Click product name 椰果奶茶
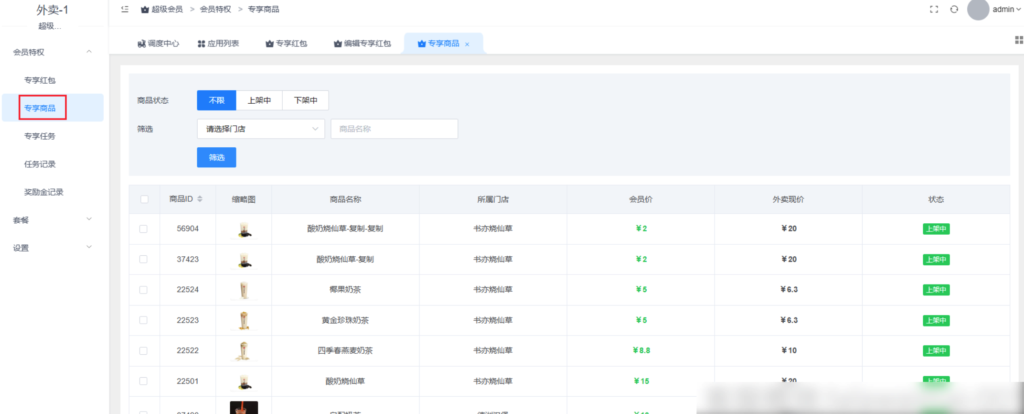Viewport: 1024px width, 414px height. click(x=345, y=289)
